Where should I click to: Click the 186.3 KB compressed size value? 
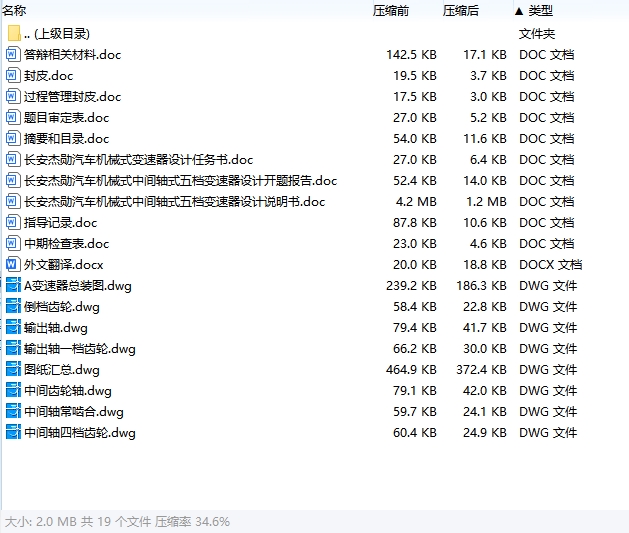[481, 286]
